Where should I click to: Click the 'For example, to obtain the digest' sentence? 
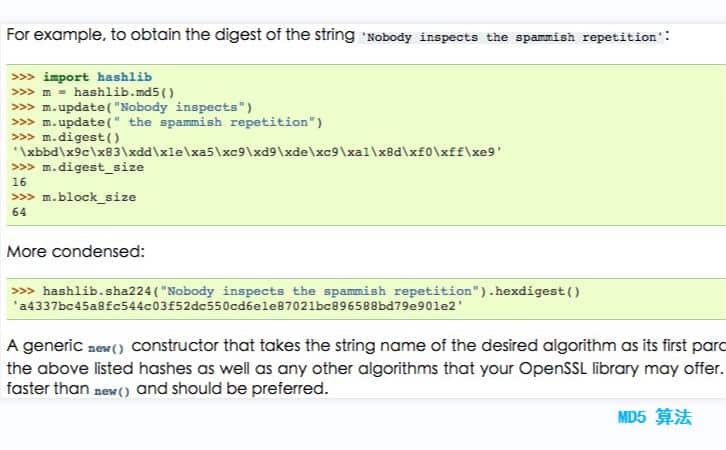tap(181, 35)
